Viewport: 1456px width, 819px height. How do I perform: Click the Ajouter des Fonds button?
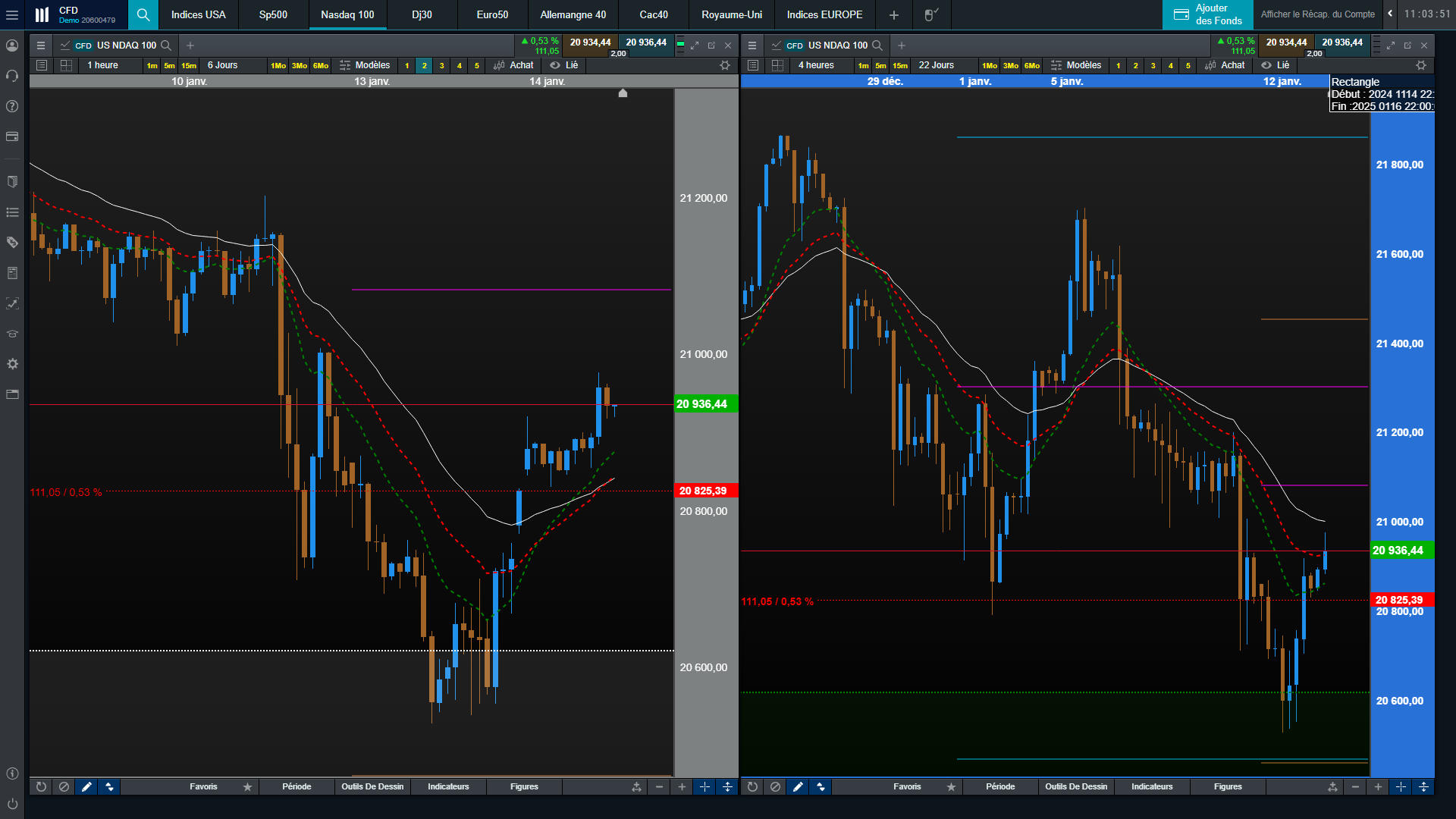click(x=1207, y=14)
